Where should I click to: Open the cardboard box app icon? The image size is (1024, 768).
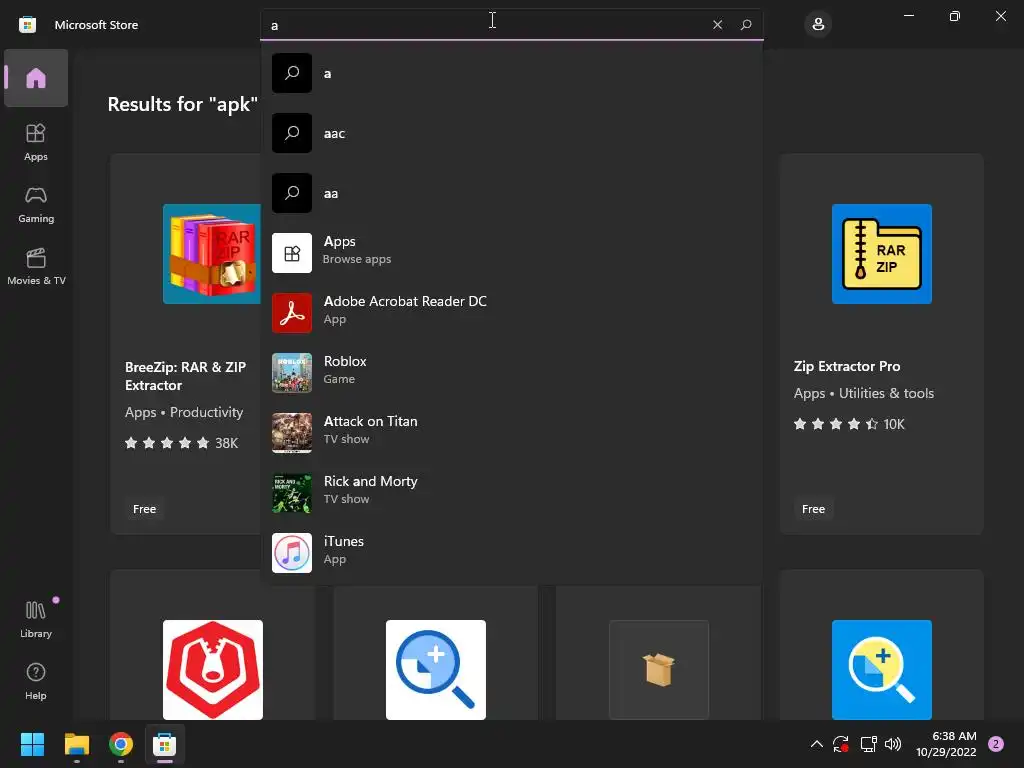click(x=659, y=670)
